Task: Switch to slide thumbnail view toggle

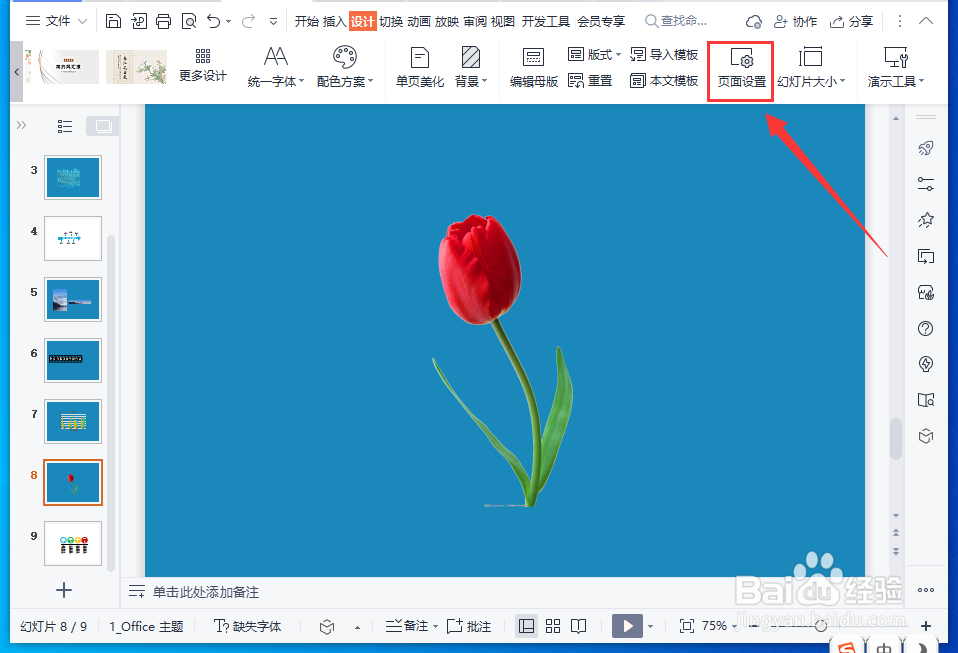Action: point(103,126)
